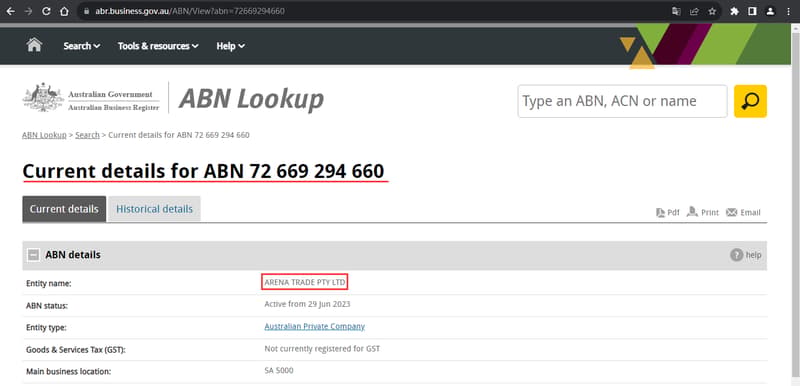Click the home icon in navigation bar
Screen dimensions: 800x386
[34, 45]
